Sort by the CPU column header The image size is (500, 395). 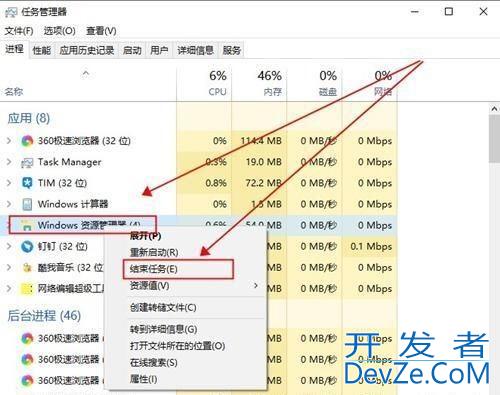click(x=204, y=83)
